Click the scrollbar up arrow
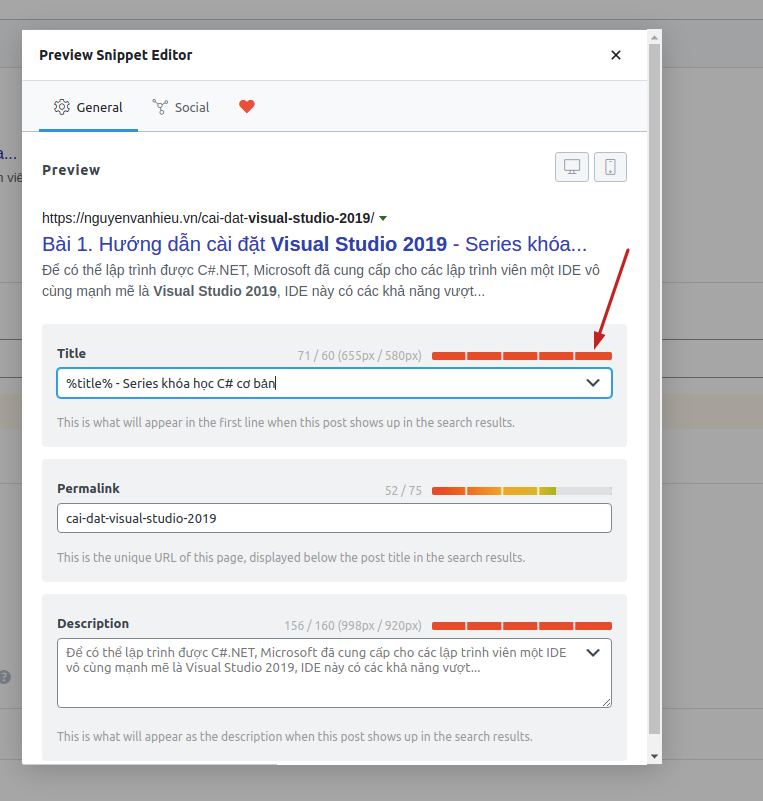763x801 pixels. 654,37
